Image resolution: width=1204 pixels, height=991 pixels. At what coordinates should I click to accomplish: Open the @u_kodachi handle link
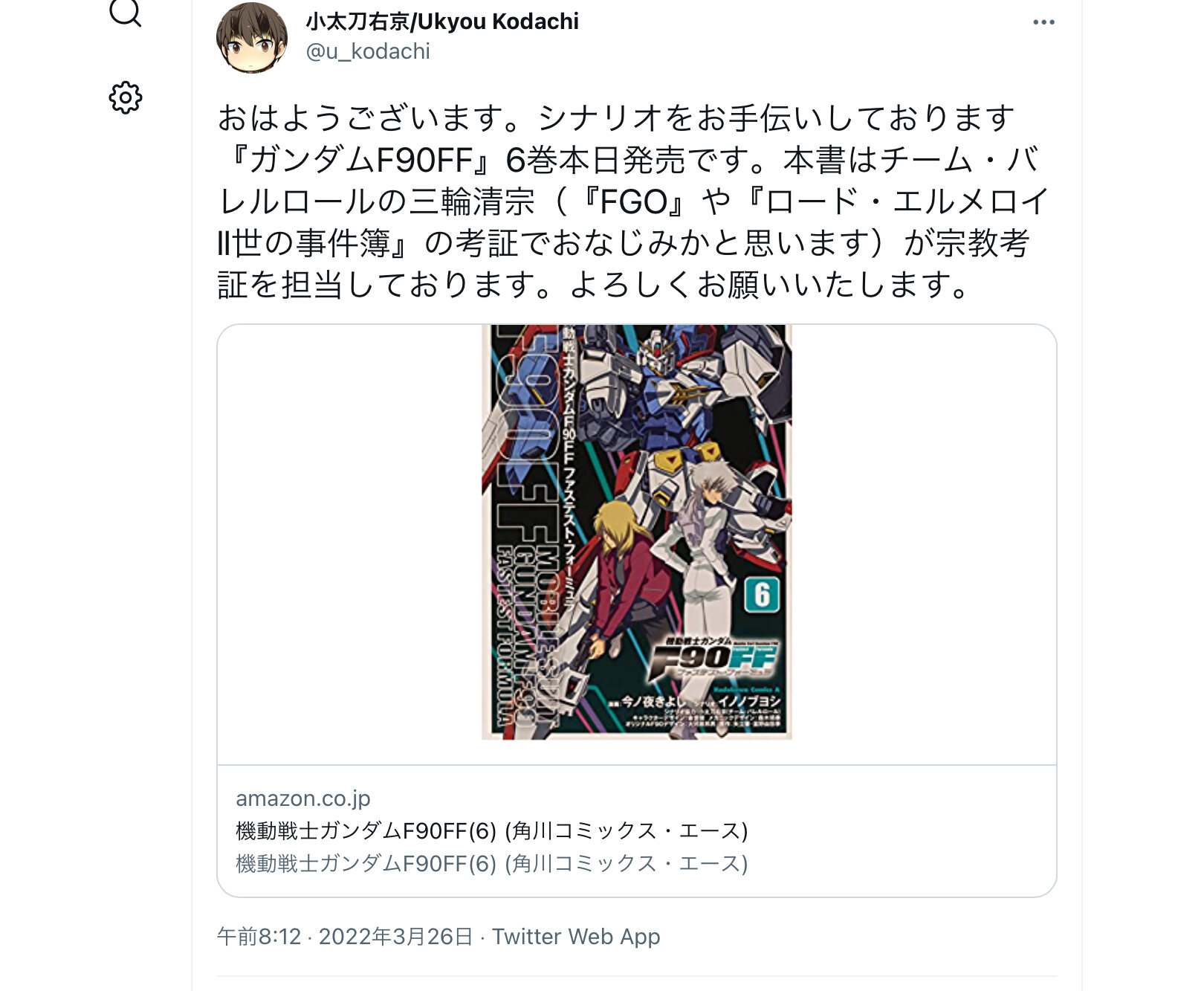(368, 51)
